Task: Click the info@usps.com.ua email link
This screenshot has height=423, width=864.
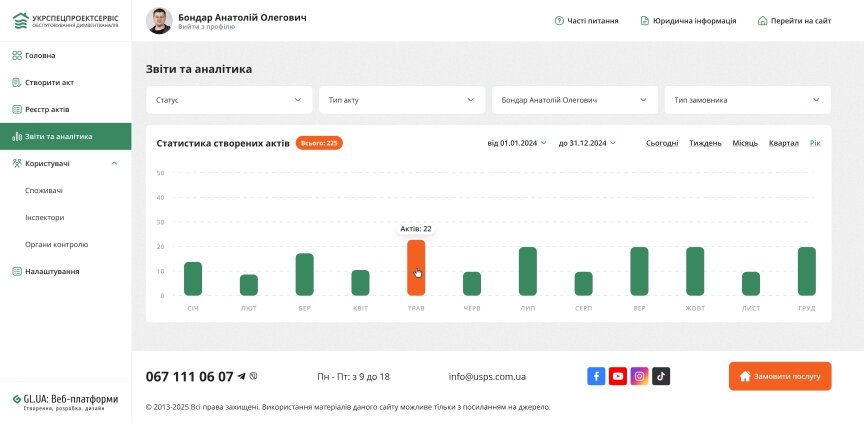Action: pyautogui.click(x=487, y=377)
